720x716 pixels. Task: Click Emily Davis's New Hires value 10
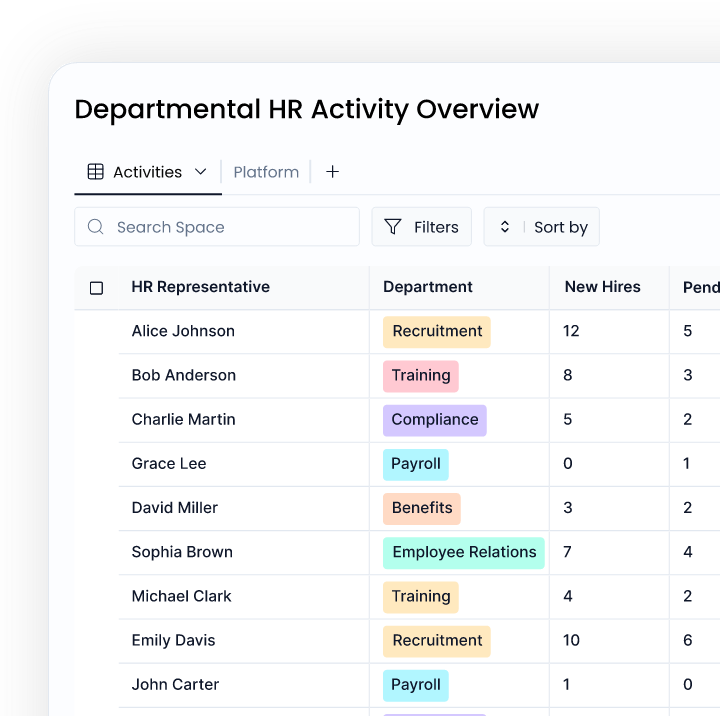pyautogui.click(x=571, y=640)
